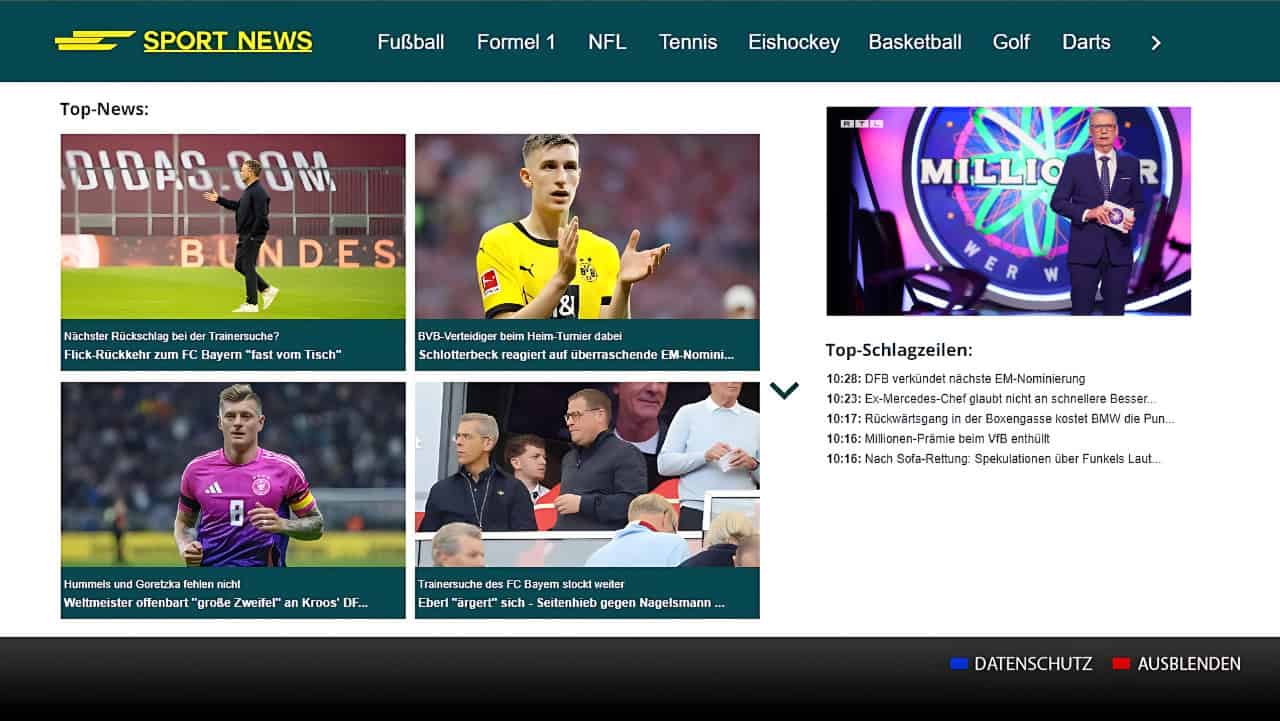
Task: Select the Formel 1 category
Action: 516,42
